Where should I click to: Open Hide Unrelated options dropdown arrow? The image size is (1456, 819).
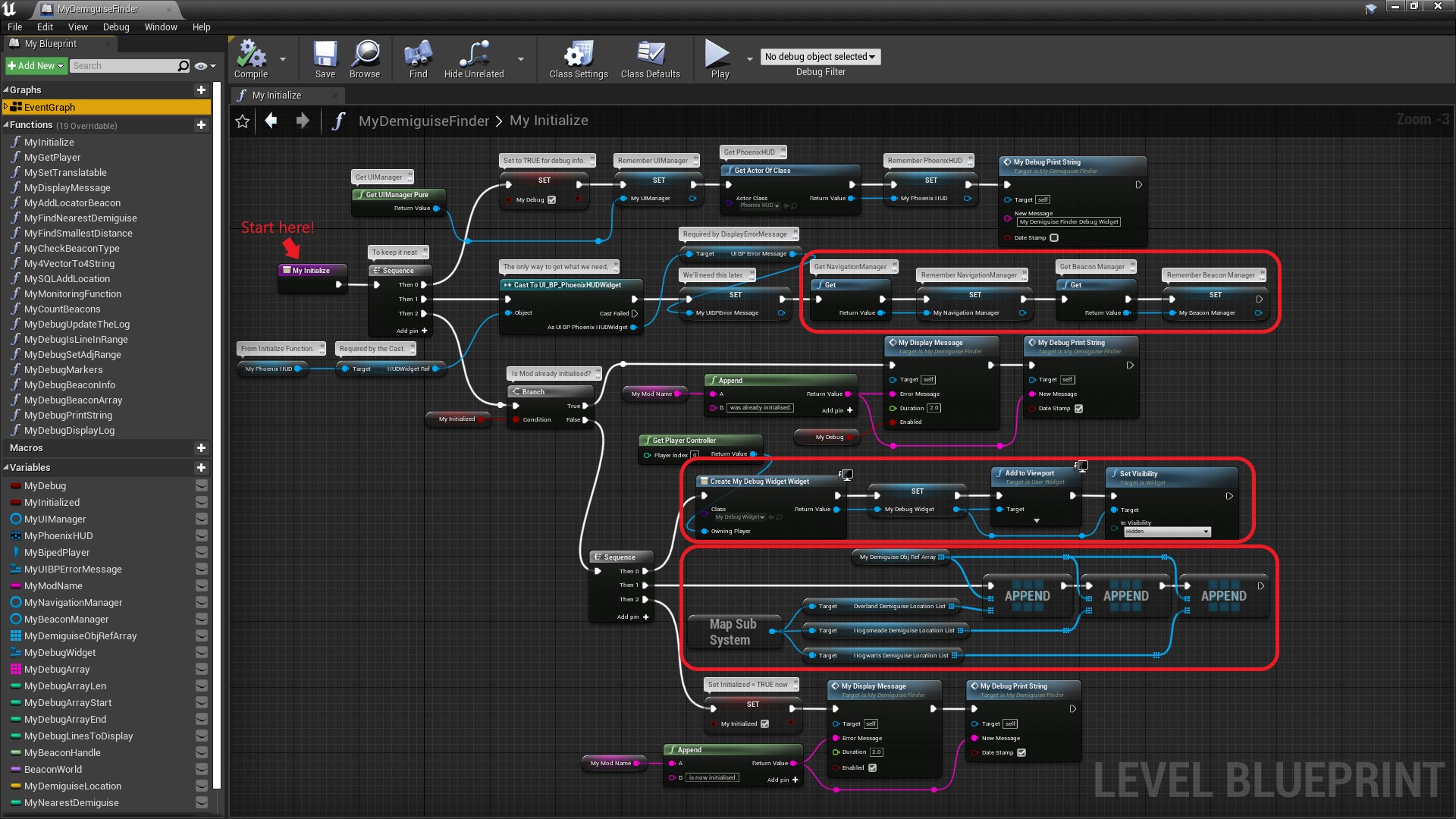521,59
